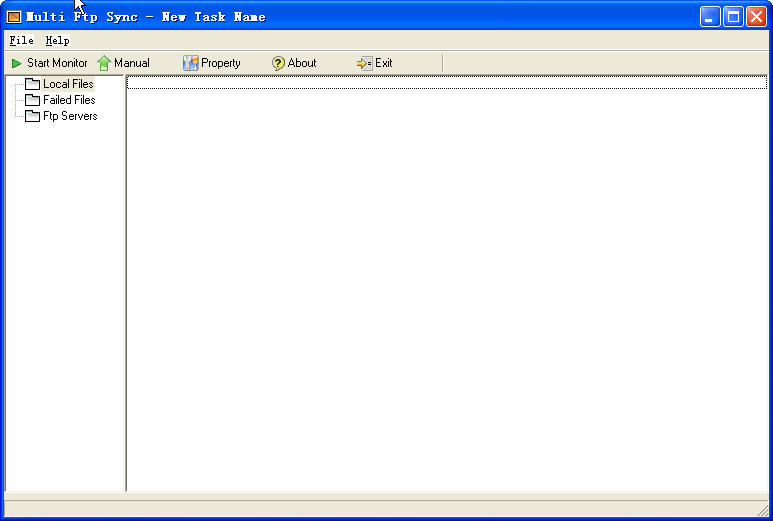Select the Failed Files tree item
This screenshot has width=773, height=521.
[x=69, y=100]
